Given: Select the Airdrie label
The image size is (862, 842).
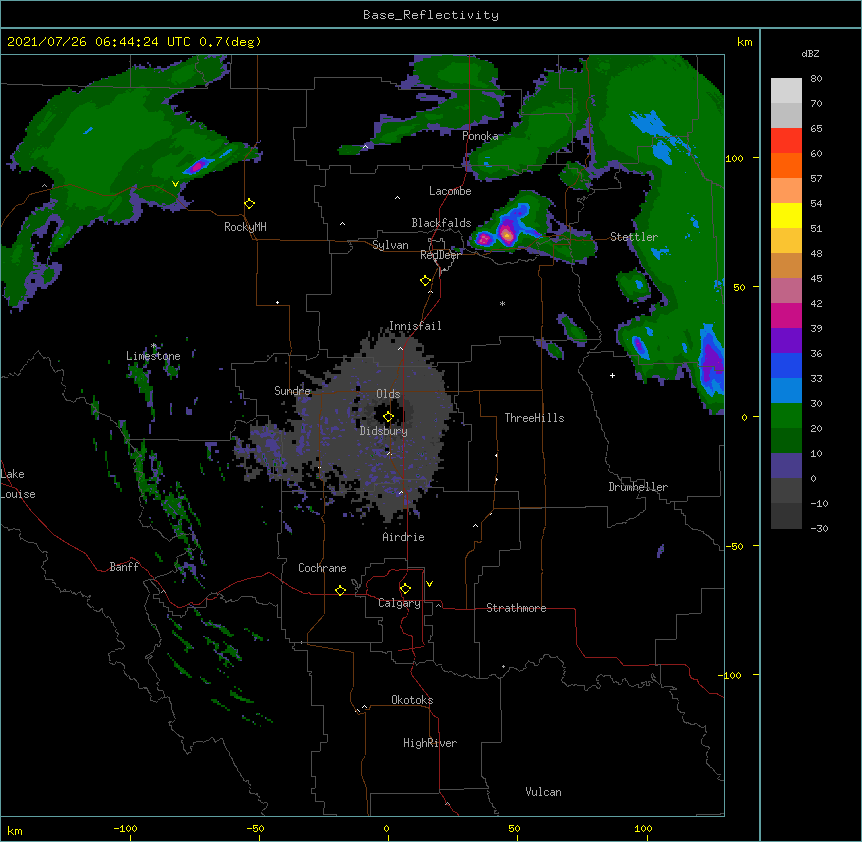Looking at the screenshot, I should point(404,537).
